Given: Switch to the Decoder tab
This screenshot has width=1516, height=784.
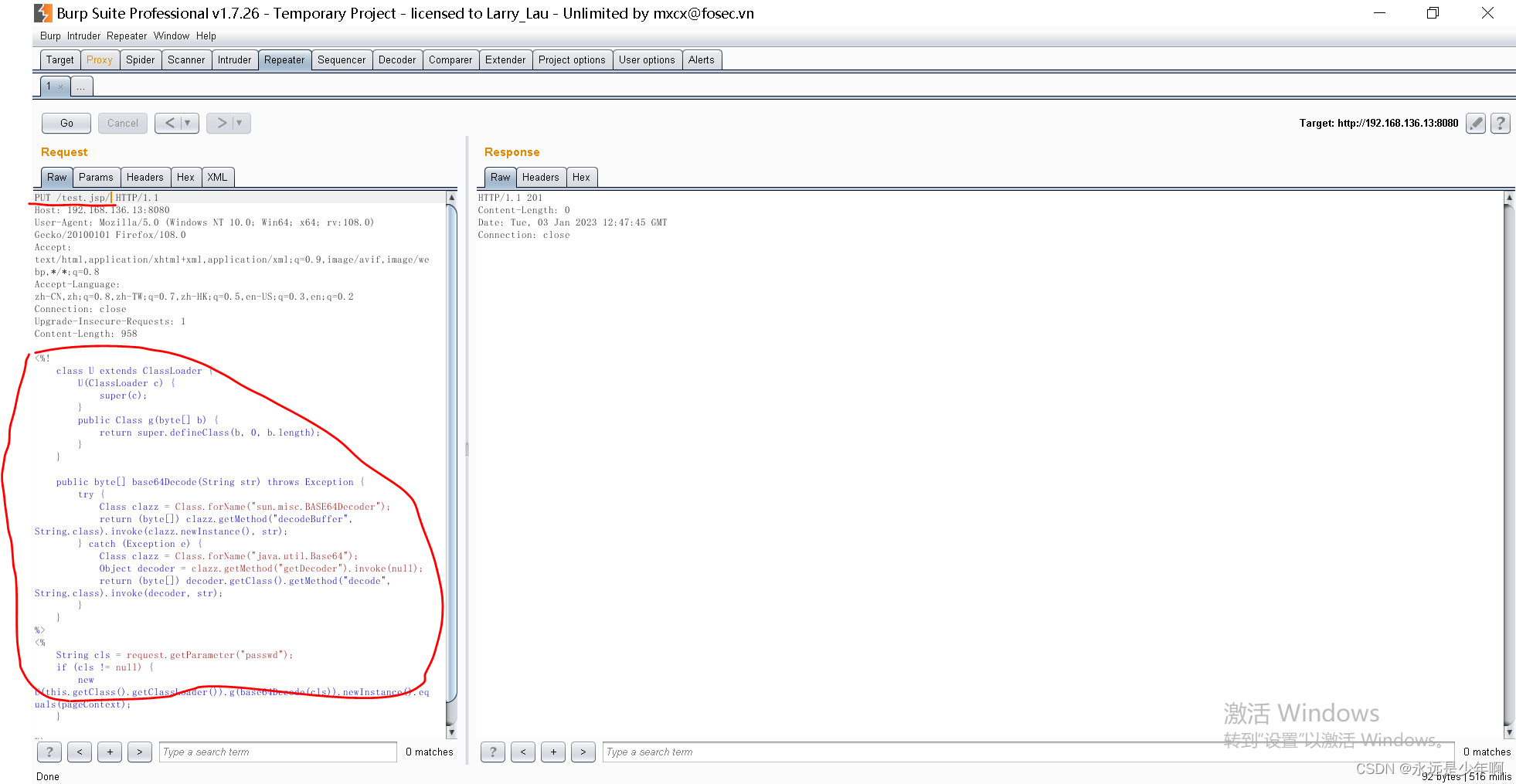Looking at the screenshot, I should pos(397,59).
